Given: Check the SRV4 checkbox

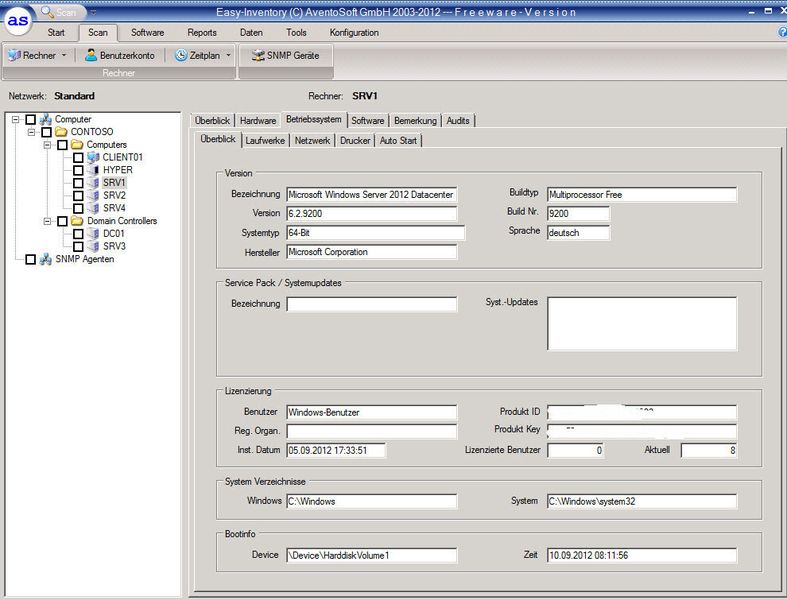Looking at the screenshot, I should pyautogui.click(x=78, y=208).
